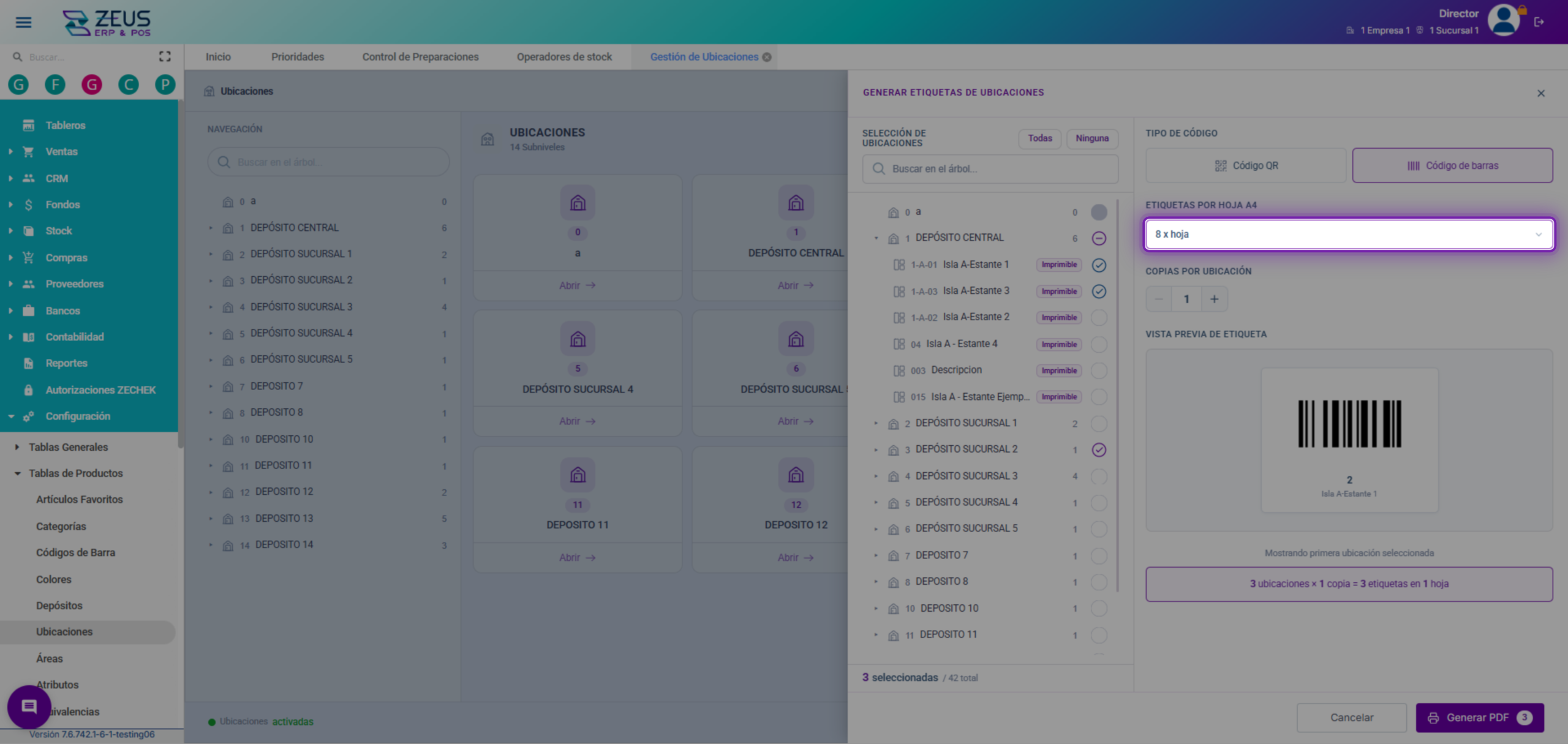Expand DEPÓSITO SUCURSAL 3 in selection tree

point(876,476)
